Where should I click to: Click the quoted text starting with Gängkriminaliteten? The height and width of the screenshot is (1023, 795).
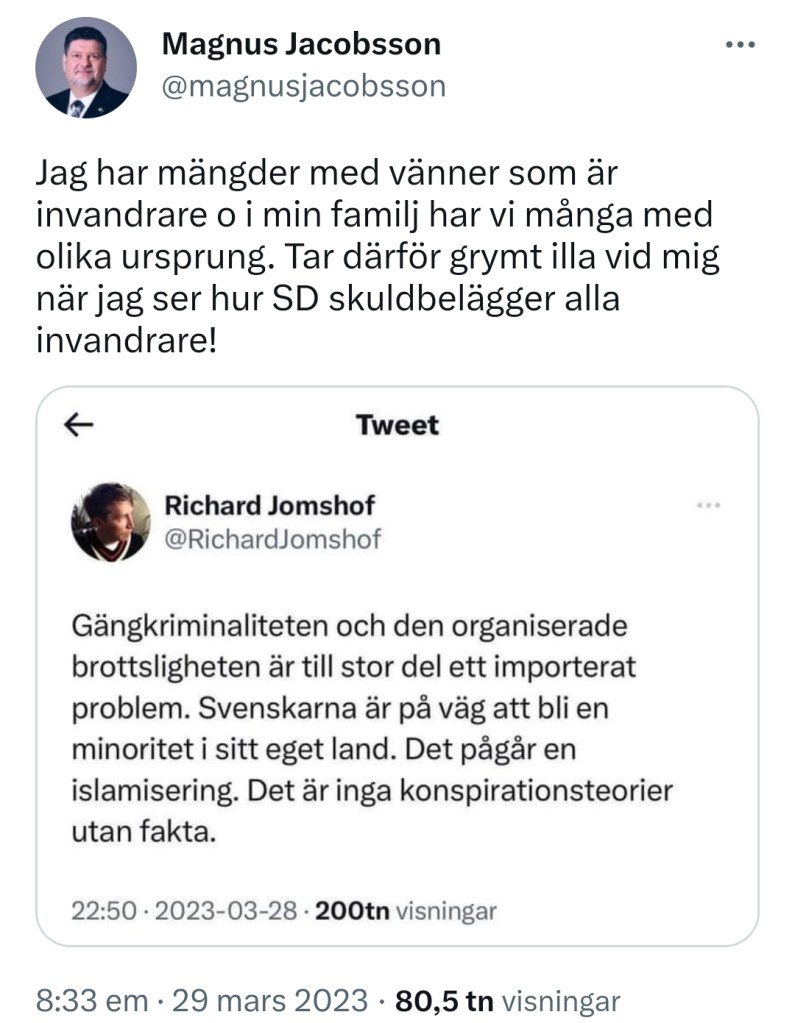pos(372,728)
